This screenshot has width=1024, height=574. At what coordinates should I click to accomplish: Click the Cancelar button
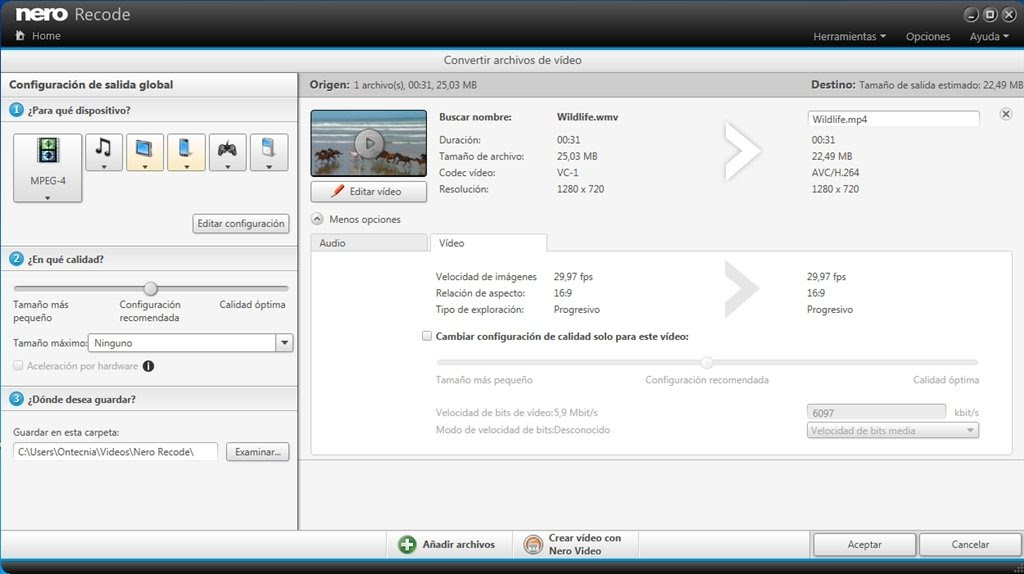pos(970,545)
